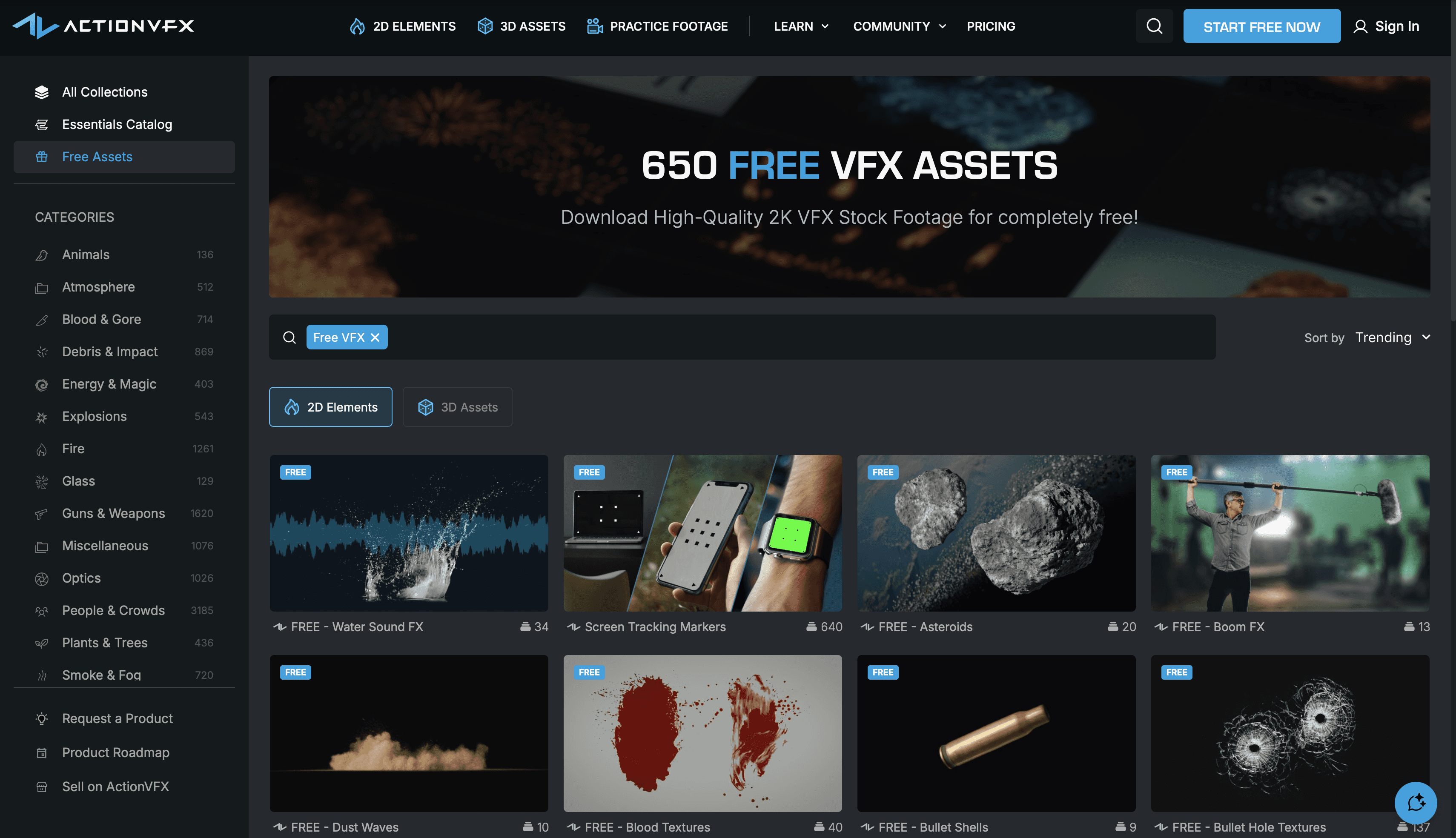Image resolution: width=1456 pixels, height=838 pixels.
Task: Click the Free Assets gift box icon
Action: coord(40,157)
